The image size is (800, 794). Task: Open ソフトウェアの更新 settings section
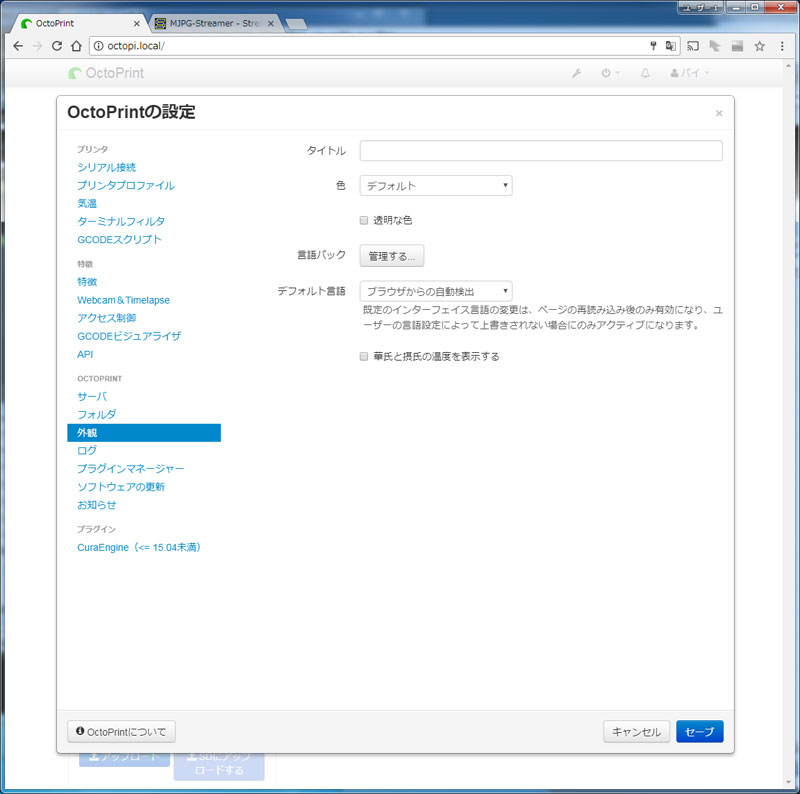121,487
